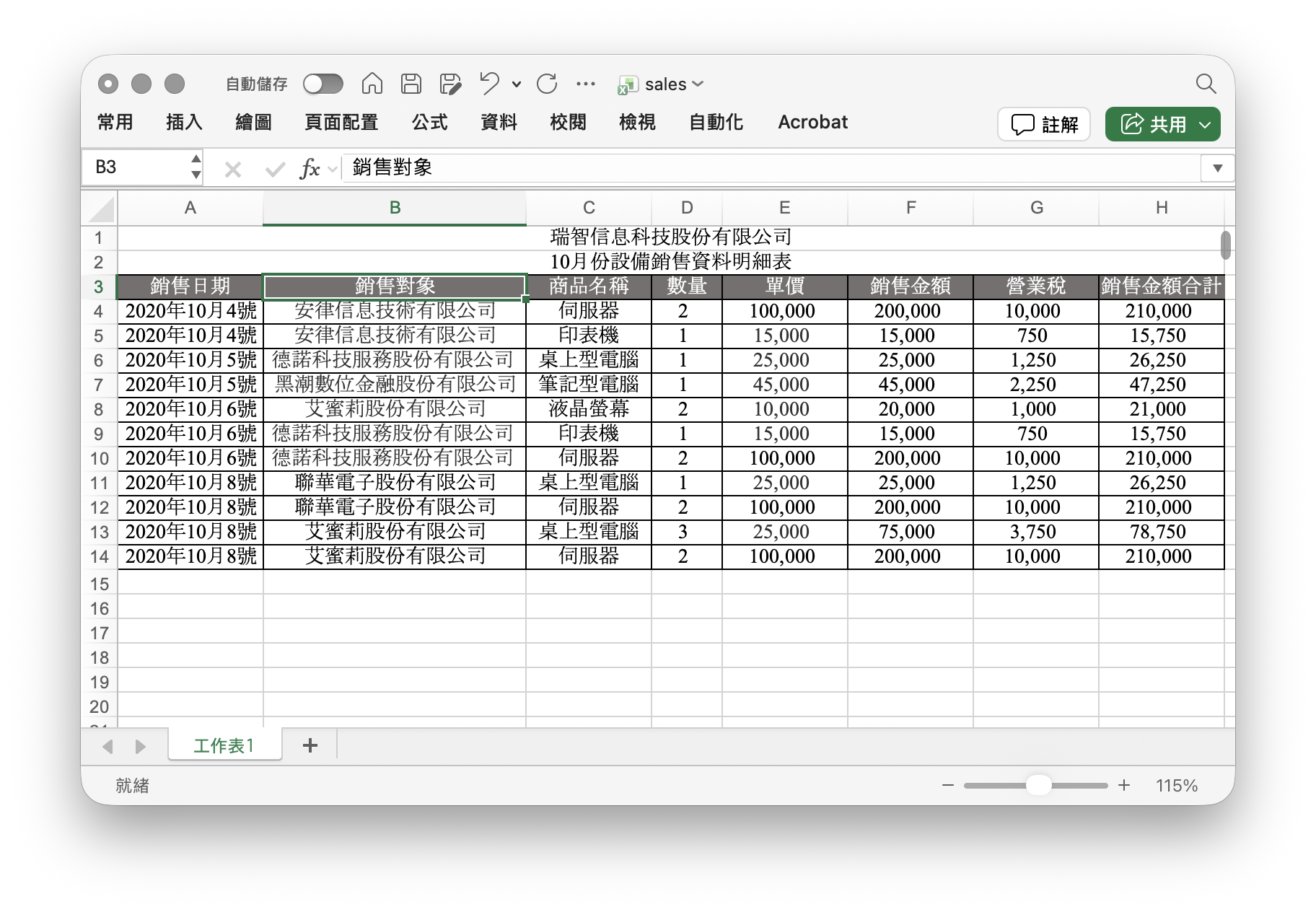Click the Undo arrow icon
Screen dimensions: 1316x912
[490, 84]
